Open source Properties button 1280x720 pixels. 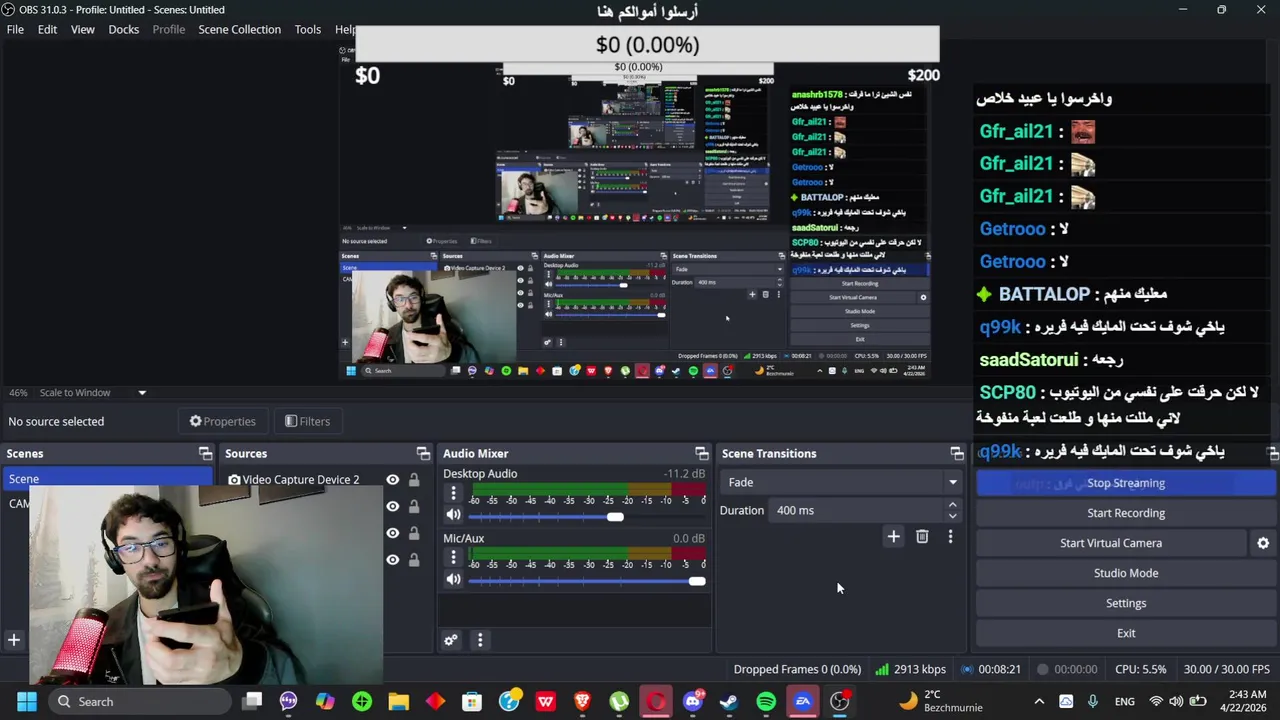[x=223, y=421]
